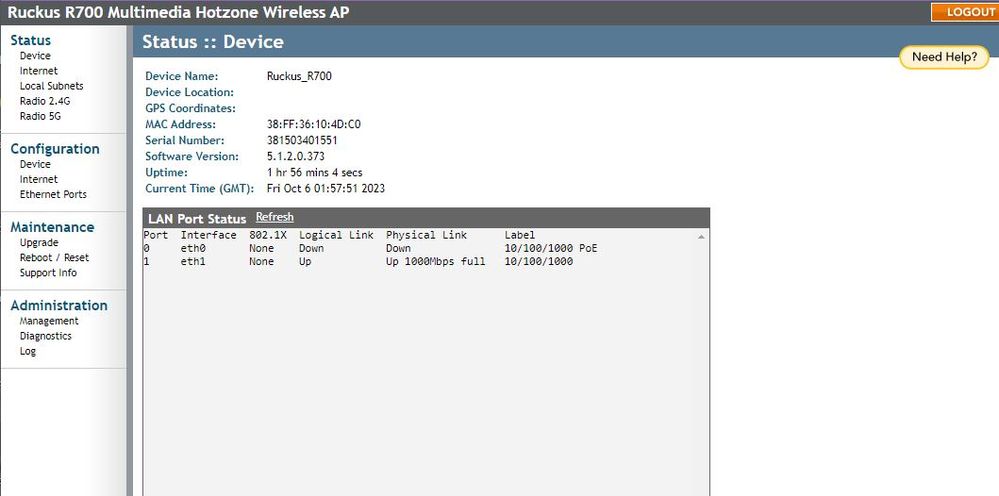View Radio 5G status
The height and width of the screenshot is (496, 999).
(x=40, y=116)
